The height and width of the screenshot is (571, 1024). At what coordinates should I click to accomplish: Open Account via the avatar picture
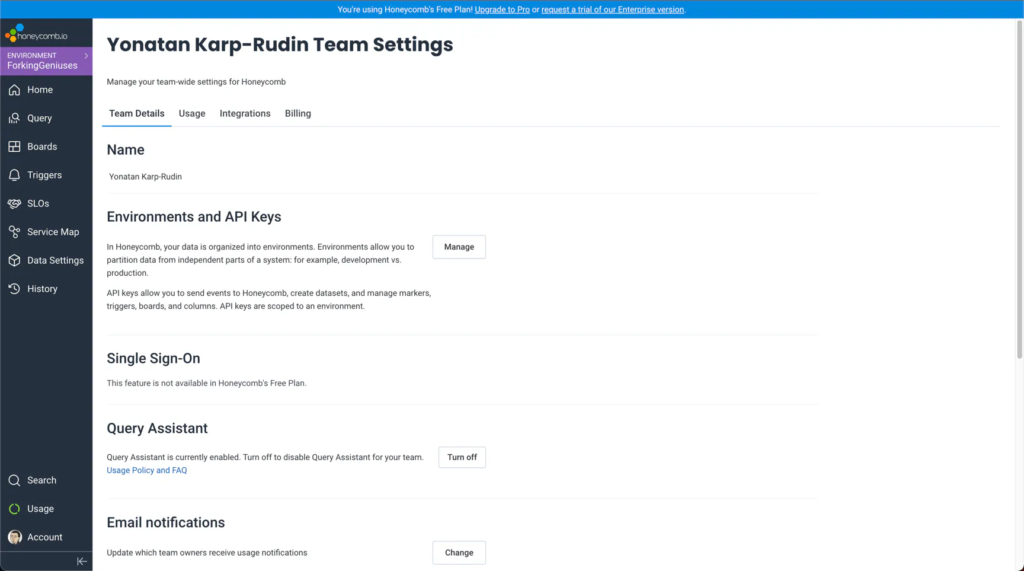[x=14, y=537]
